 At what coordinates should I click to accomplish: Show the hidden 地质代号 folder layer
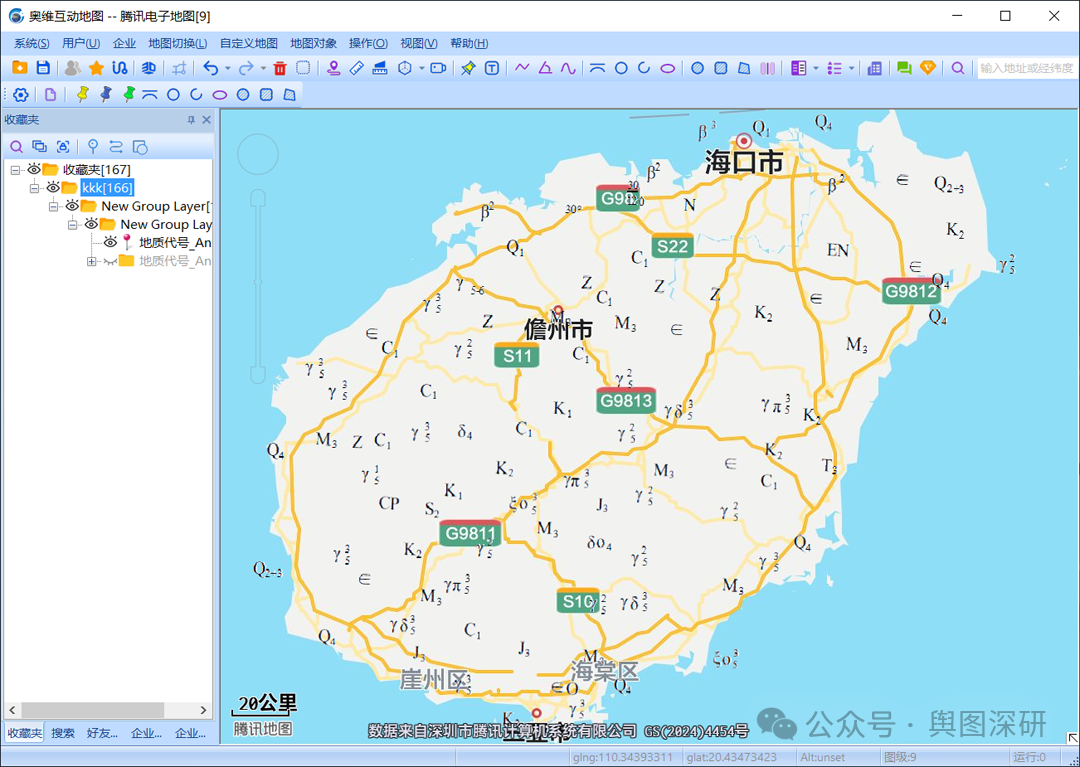pyautogui.click(x=109, y=261)
